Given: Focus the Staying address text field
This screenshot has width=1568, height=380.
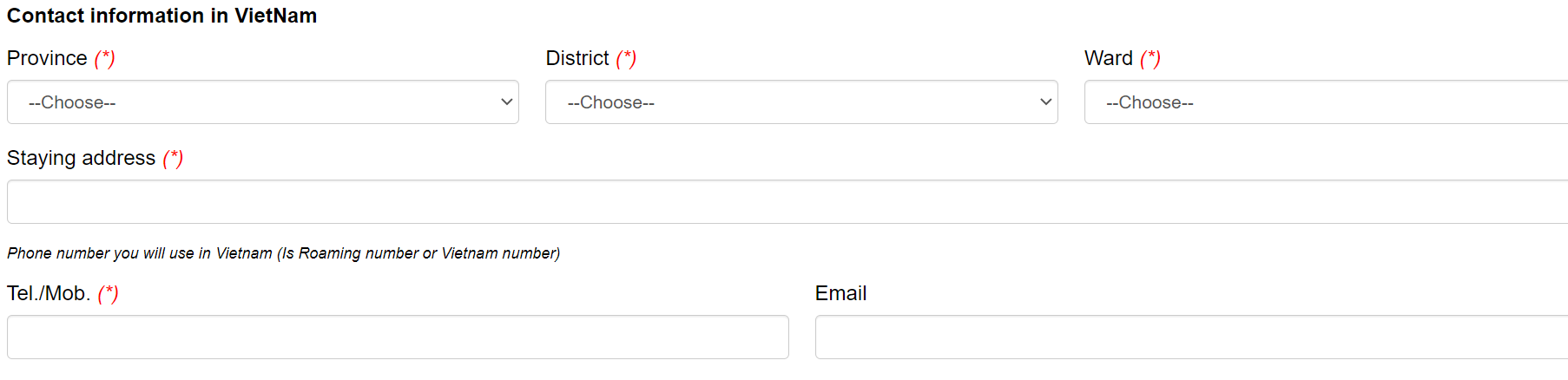Looking at the screenshot, I should (787, 202).
